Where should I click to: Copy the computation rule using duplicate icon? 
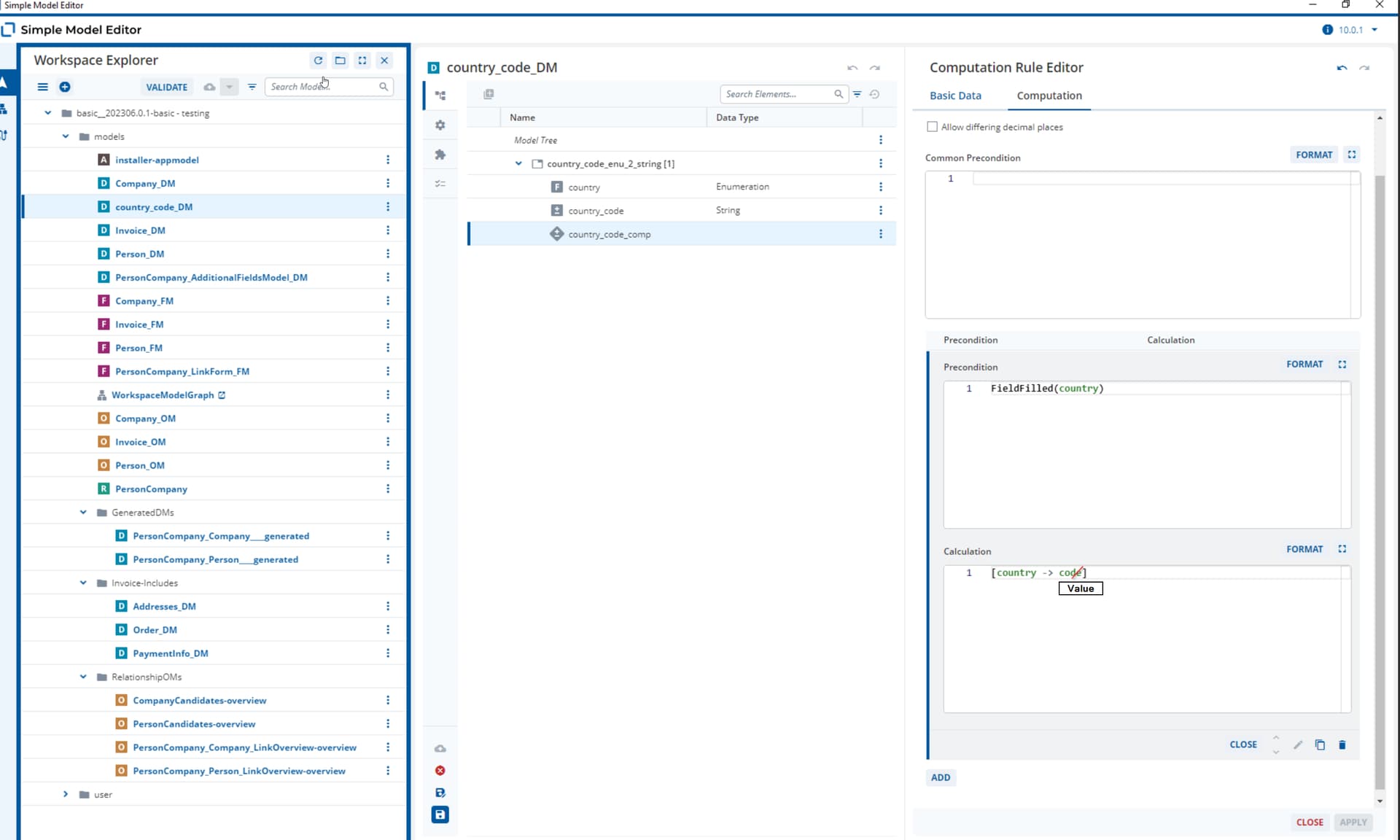1320,744
